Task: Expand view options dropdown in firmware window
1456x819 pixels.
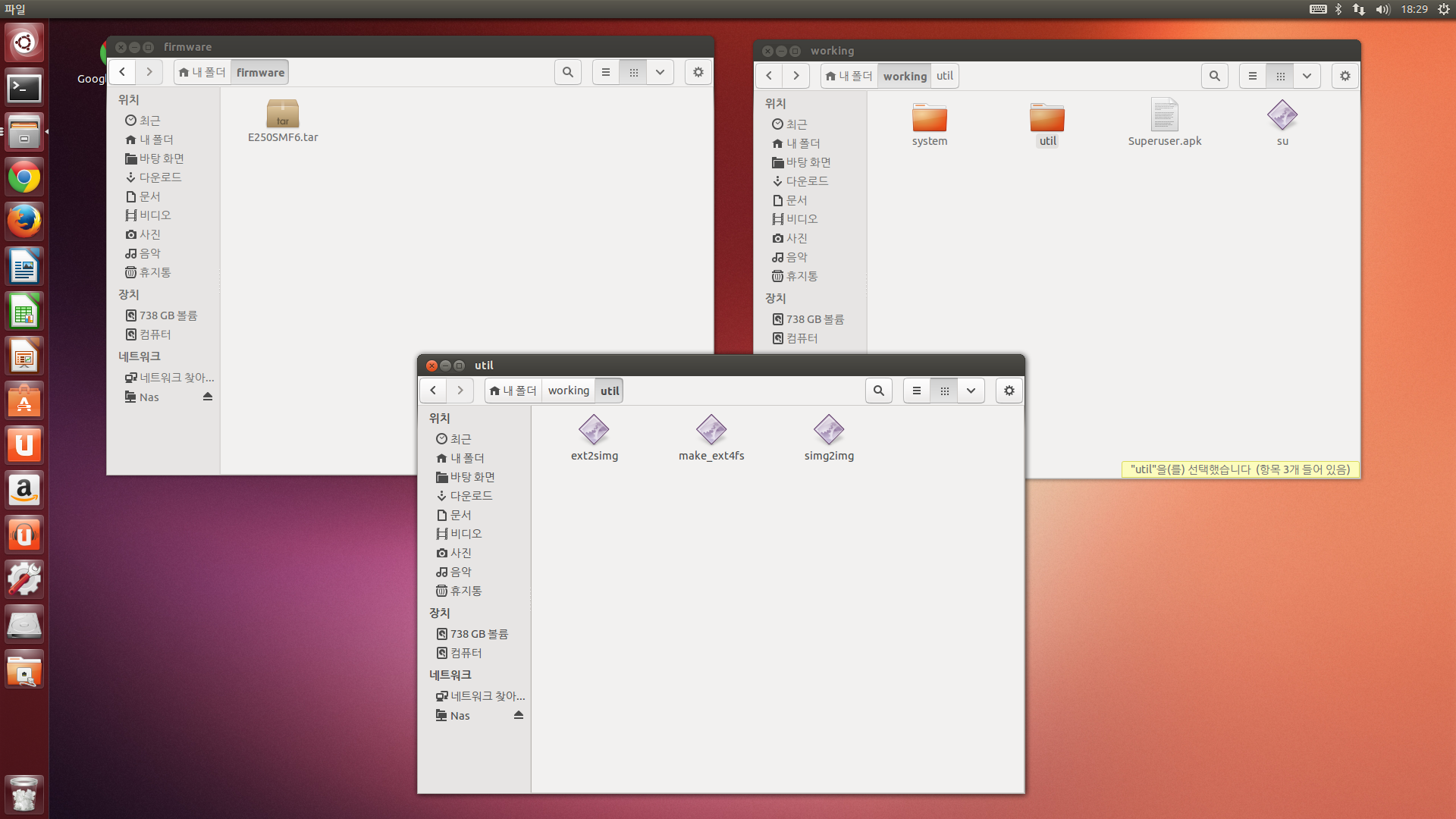Action: [x=660, y=72]
